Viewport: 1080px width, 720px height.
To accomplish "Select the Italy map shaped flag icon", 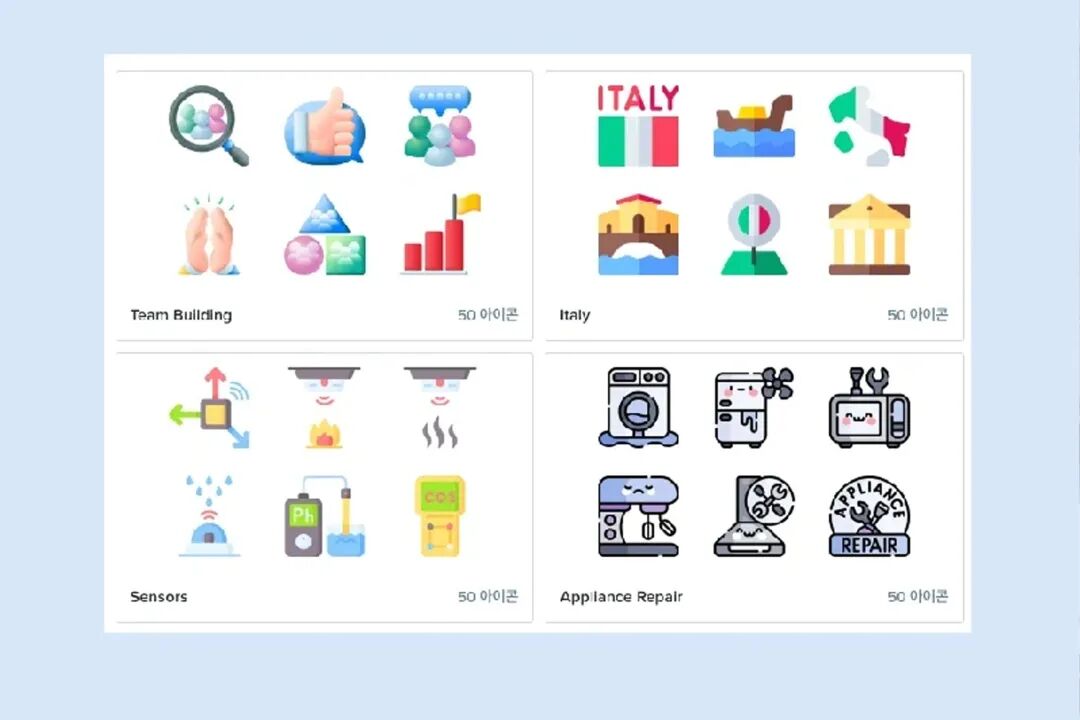I will [869, 126].
